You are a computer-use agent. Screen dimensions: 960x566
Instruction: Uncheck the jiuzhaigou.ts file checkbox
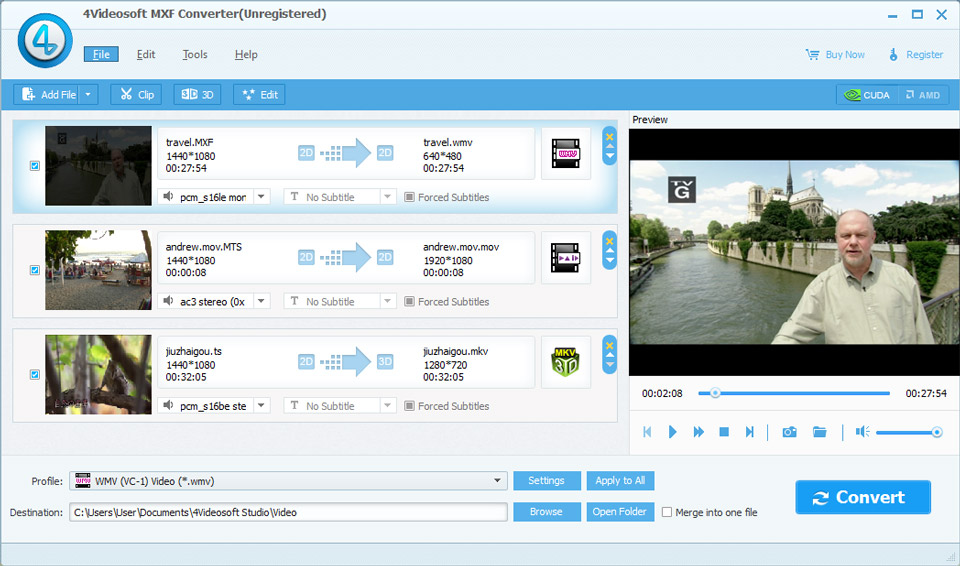pyautogui.click(x=35, y=374)
